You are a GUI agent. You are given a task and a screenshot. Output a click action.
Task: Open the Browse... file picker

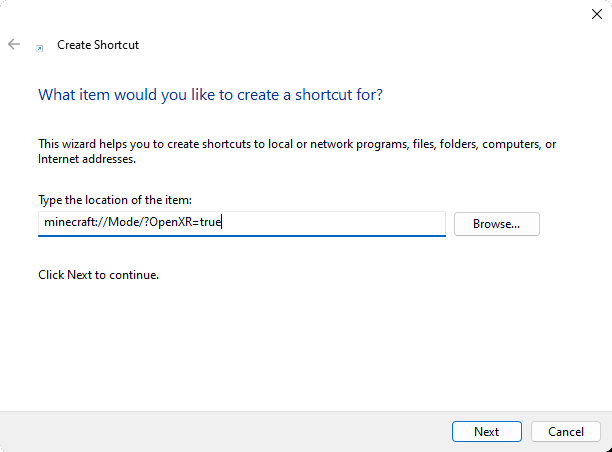496,224
